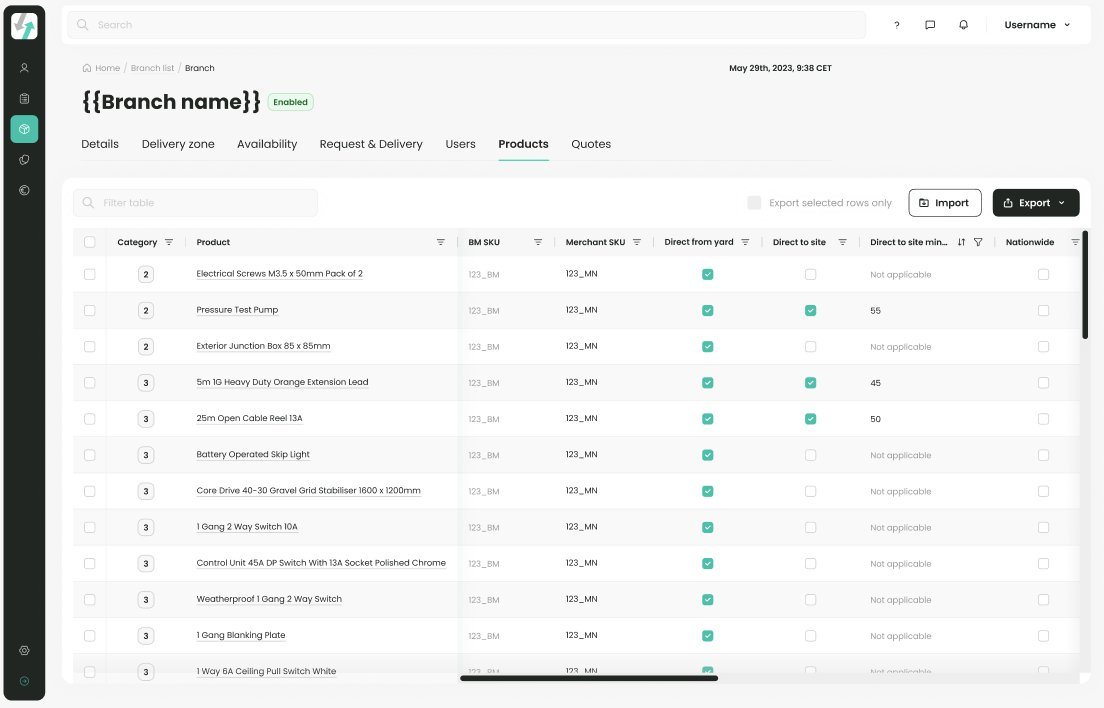This screenshot has width=1104, height=708.
Task: Switch to the Delivery zone tab
Action: [x=177, y=144]
